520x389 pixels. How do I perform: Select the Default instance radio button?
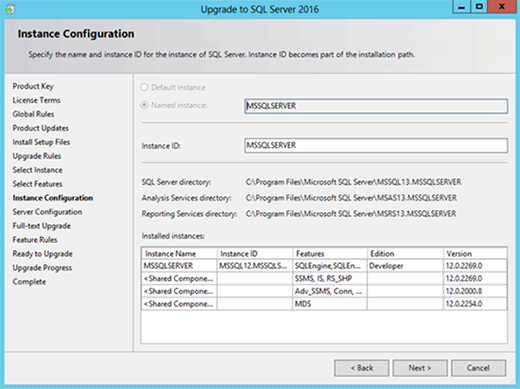click(144, 87)
